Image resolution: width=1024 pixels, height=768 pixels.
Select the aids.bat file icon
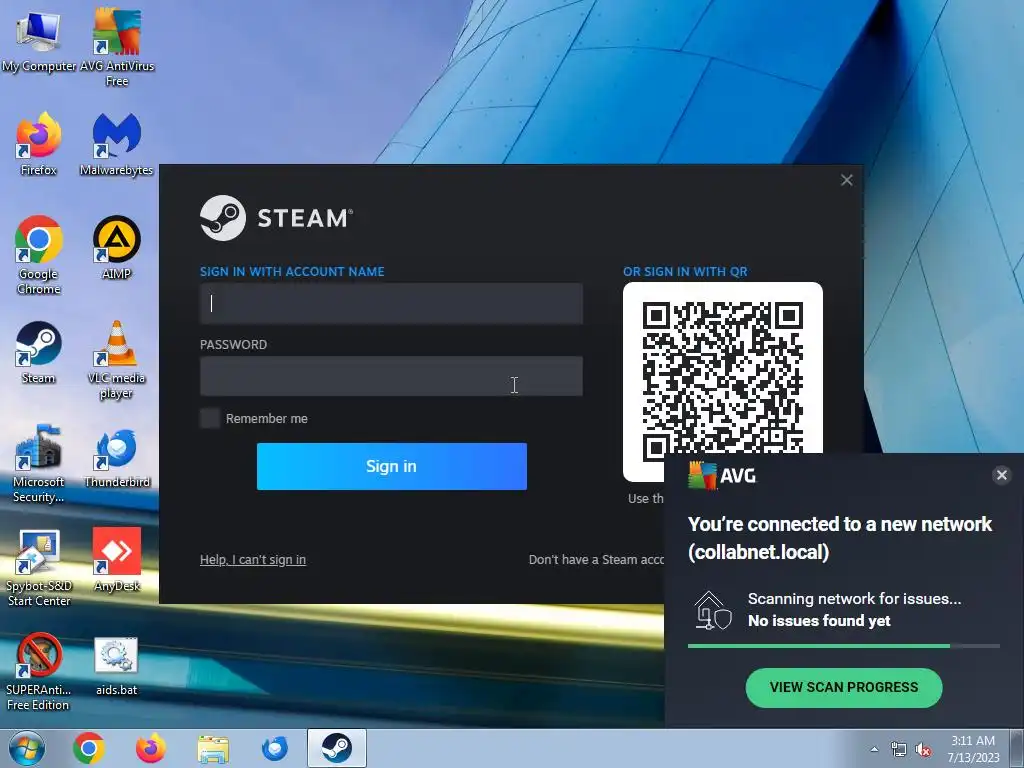coord(116,665)
